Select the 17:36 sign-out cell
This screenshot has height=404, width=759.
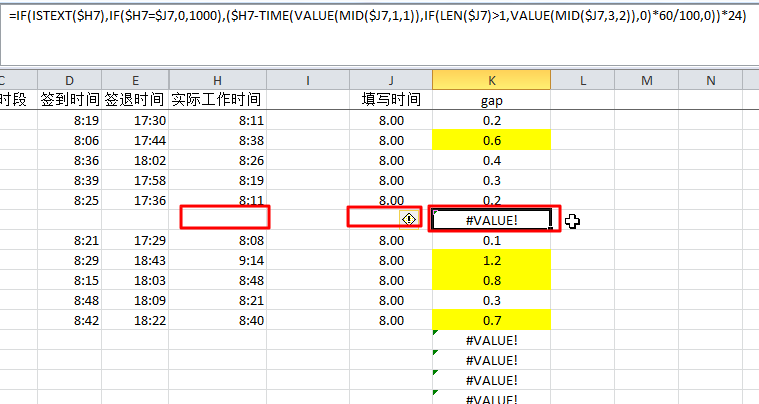tap(135, 200)
